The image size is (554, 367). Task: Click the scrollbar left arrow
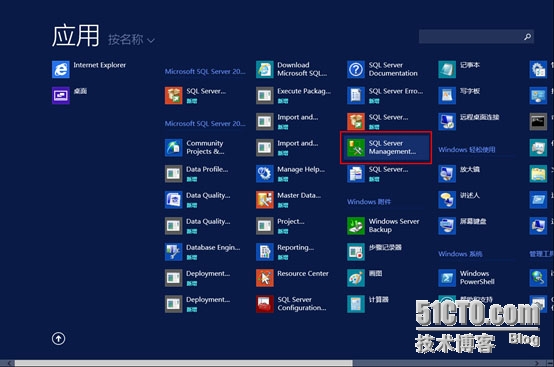point(10,363)
